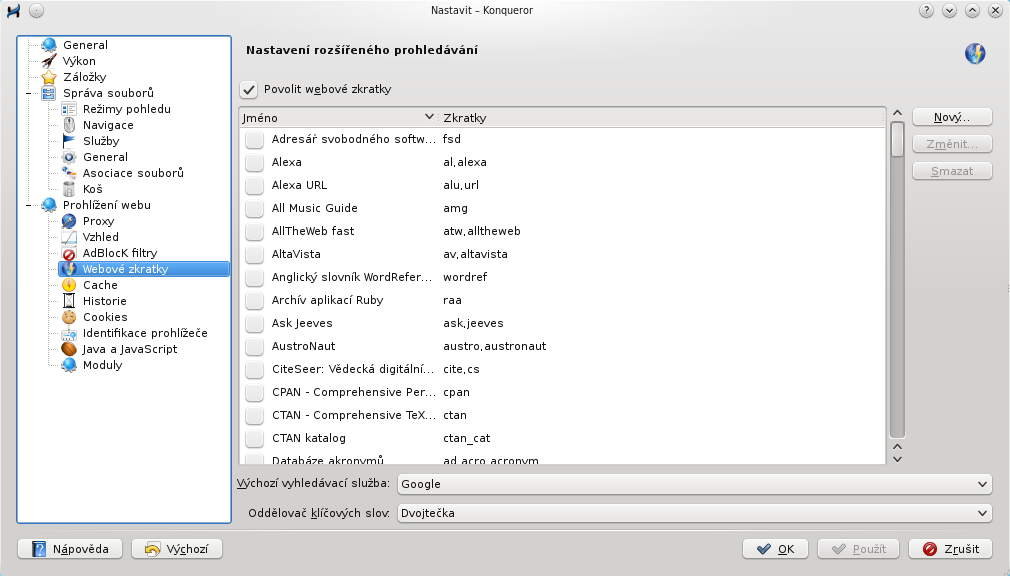
Task: Click the cookie icon for Cookies
Action: coord(69,317)
